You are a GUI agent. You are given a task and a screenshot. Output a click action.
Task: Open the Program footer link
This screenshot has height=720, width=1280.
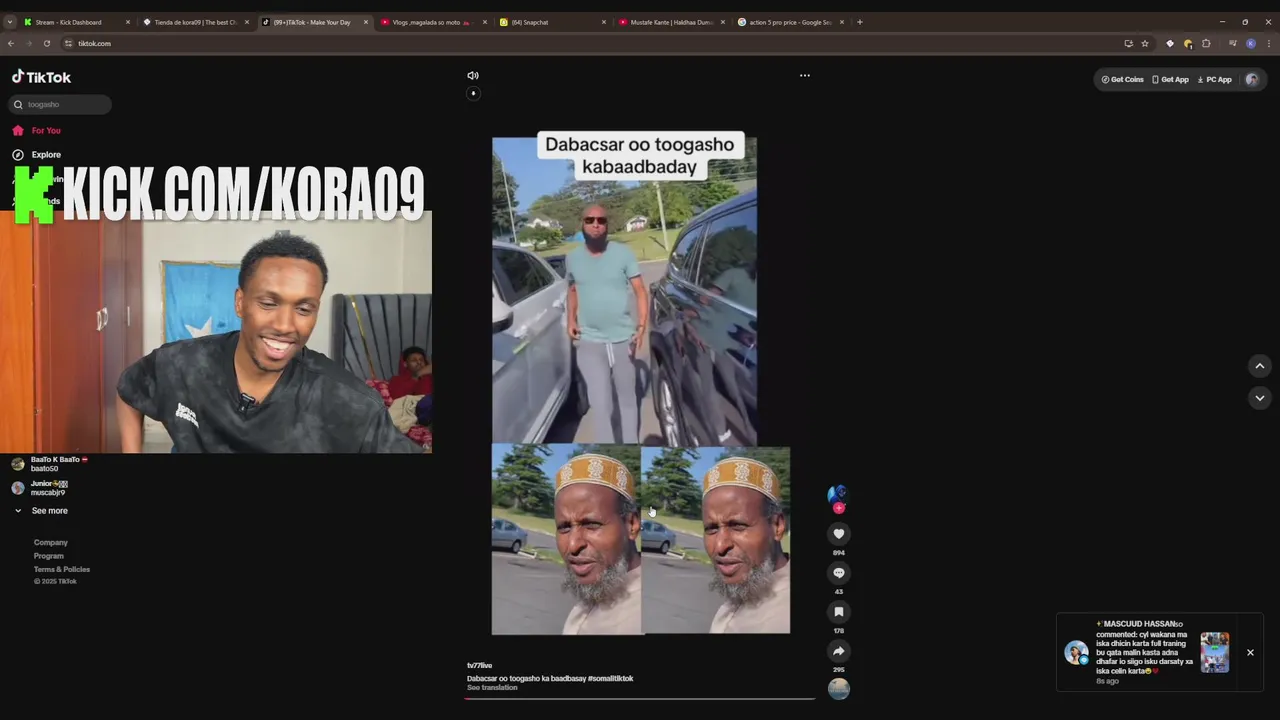coord(49,556)
